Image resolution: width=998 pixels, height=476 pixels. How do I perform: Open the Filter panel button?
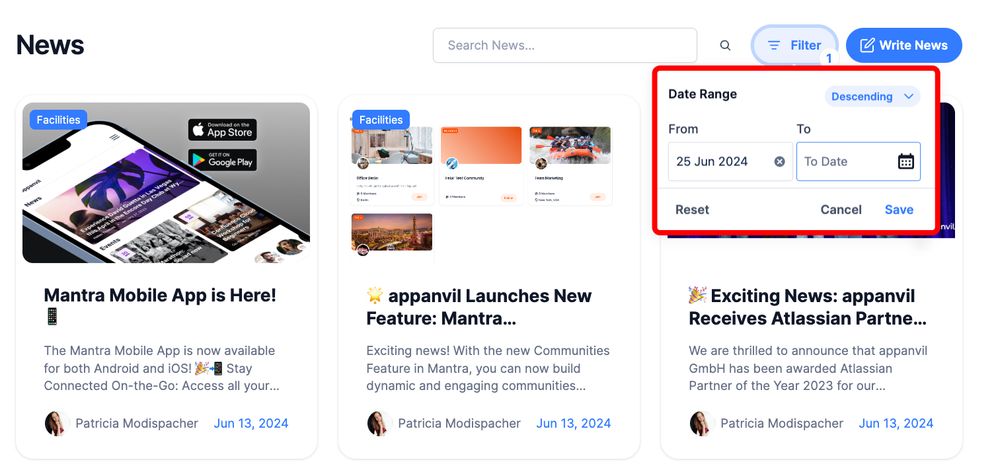tap(794, 45)
